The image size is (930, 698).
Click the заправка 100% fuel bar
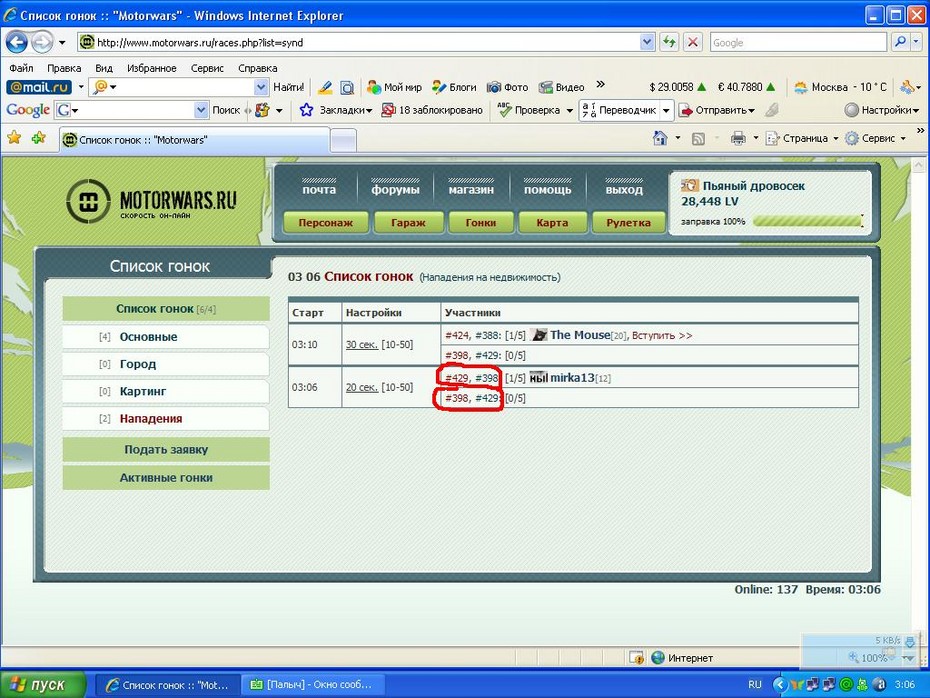click(807, 221)
